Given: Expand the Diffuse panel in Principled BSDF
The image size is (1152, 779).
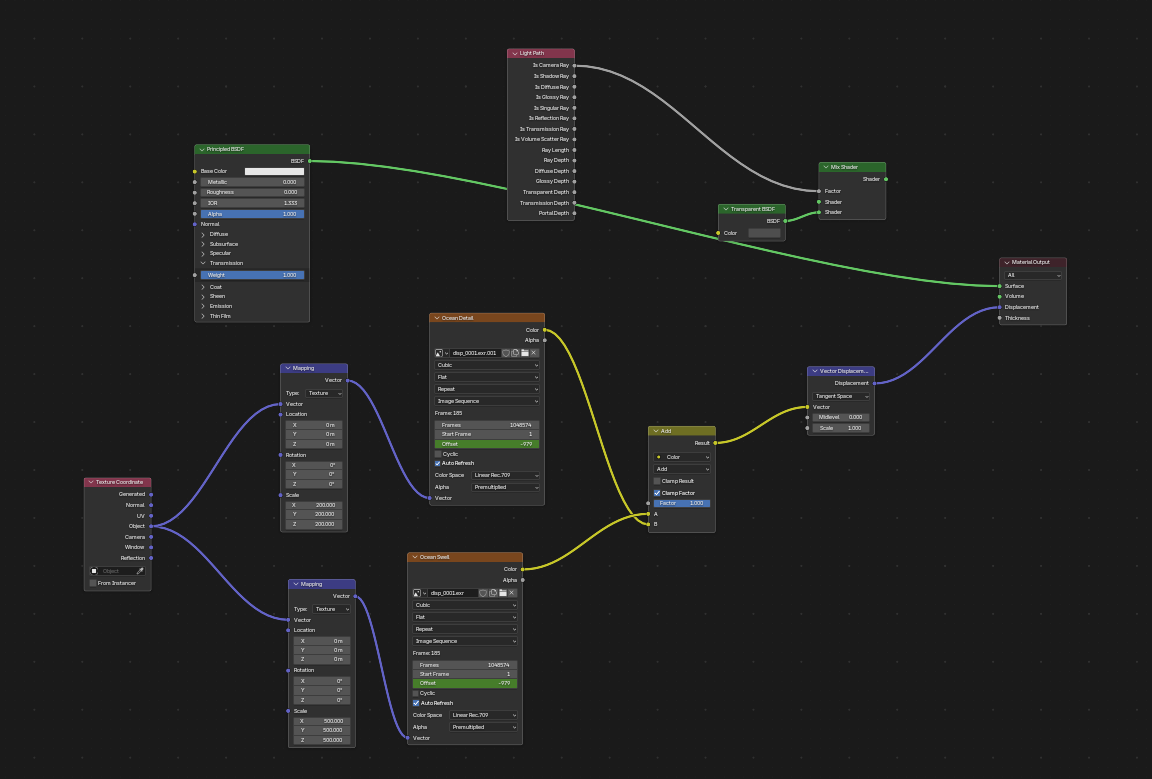Looking at the screenshot, I should point(204,234).
